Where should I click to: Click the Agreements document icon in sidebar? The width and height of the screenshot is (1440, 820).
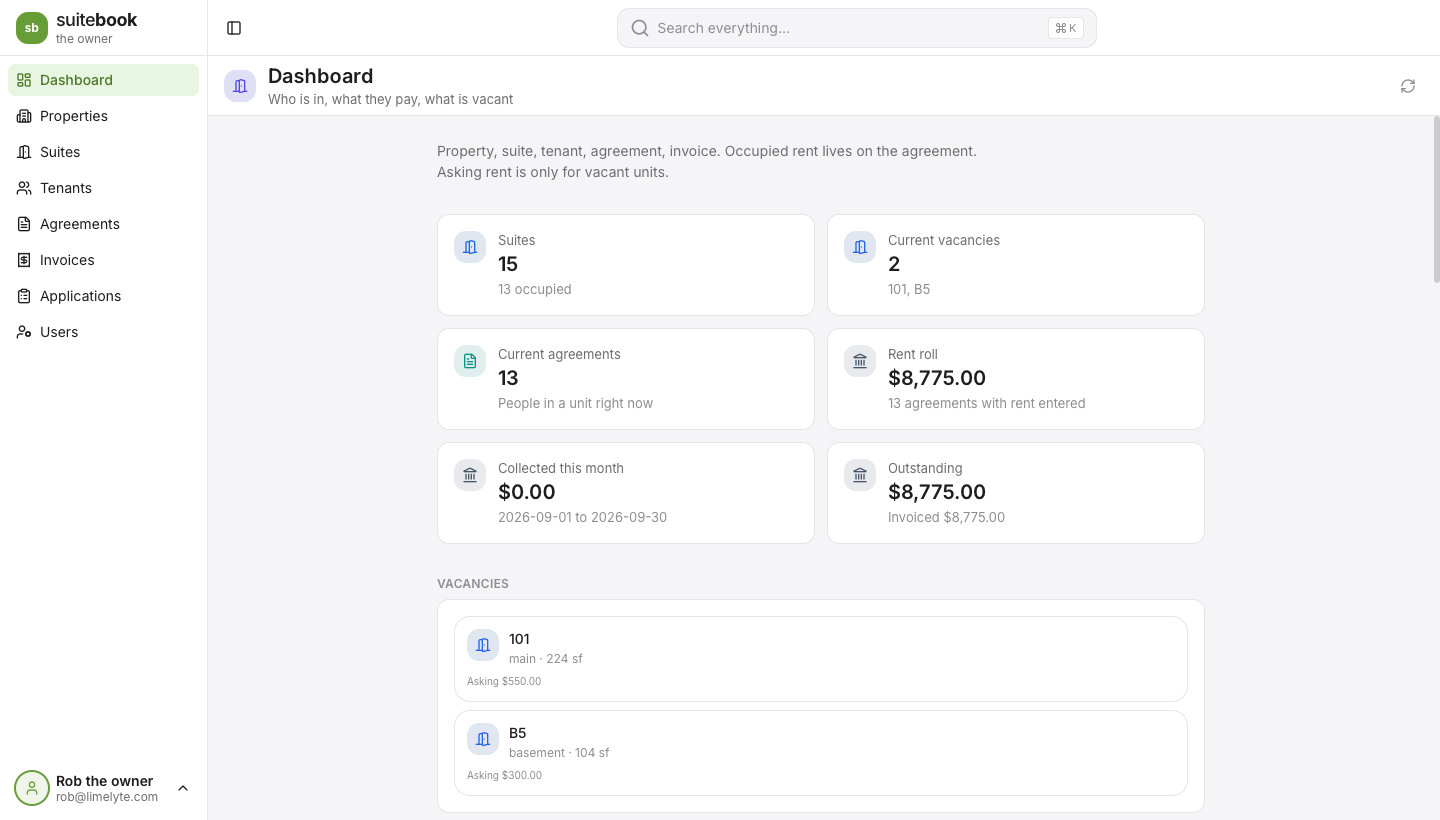[x=24, y=224]
